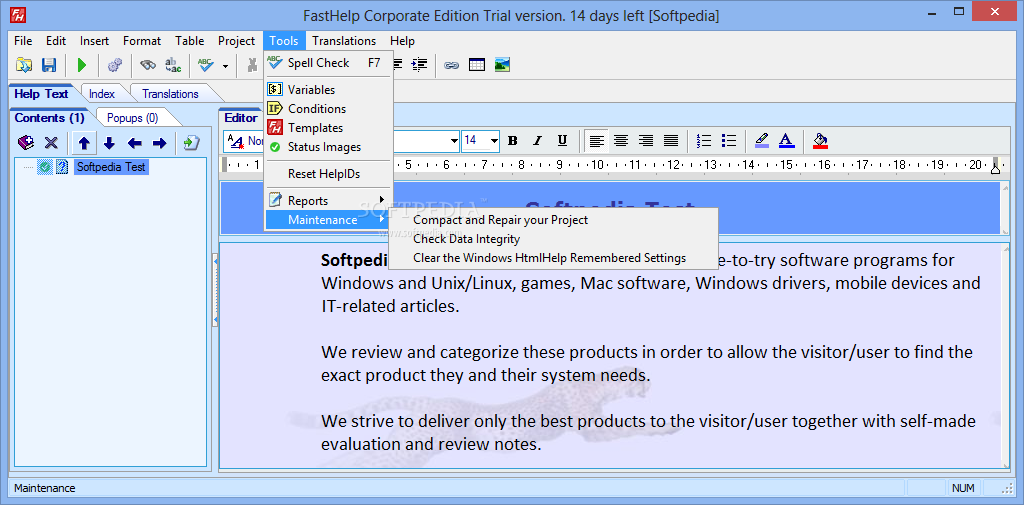Image resolution: width=1024 pixels, height=505 pixels.
Task: Toggle Italic formatting
Action: pyautogui.click(x=537, y=140)
